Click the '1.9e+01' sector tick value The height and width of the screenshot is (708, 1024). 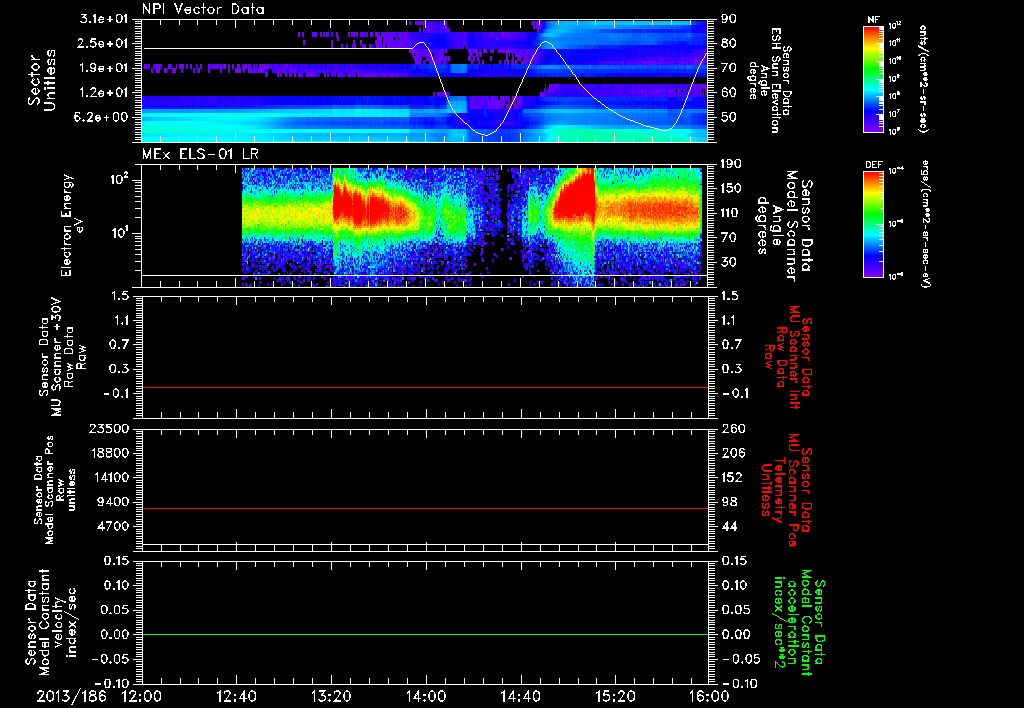(x=104, y=68)
